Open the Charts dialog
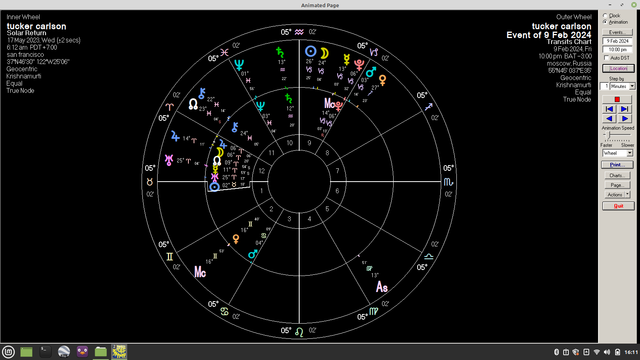 coord(617,176)
